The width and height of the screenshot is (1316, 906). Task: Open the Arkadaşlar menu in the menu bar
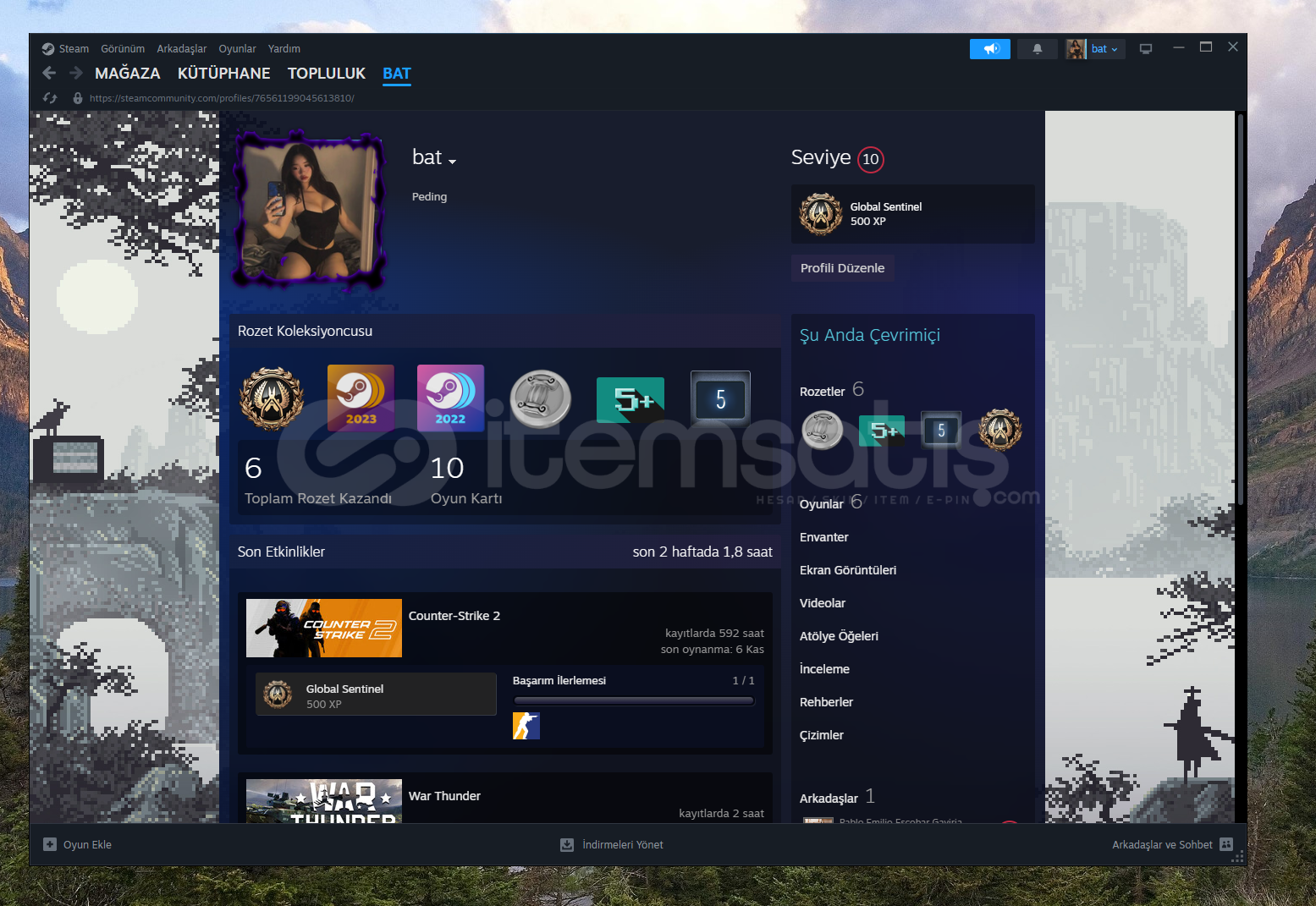pos(181,49)
